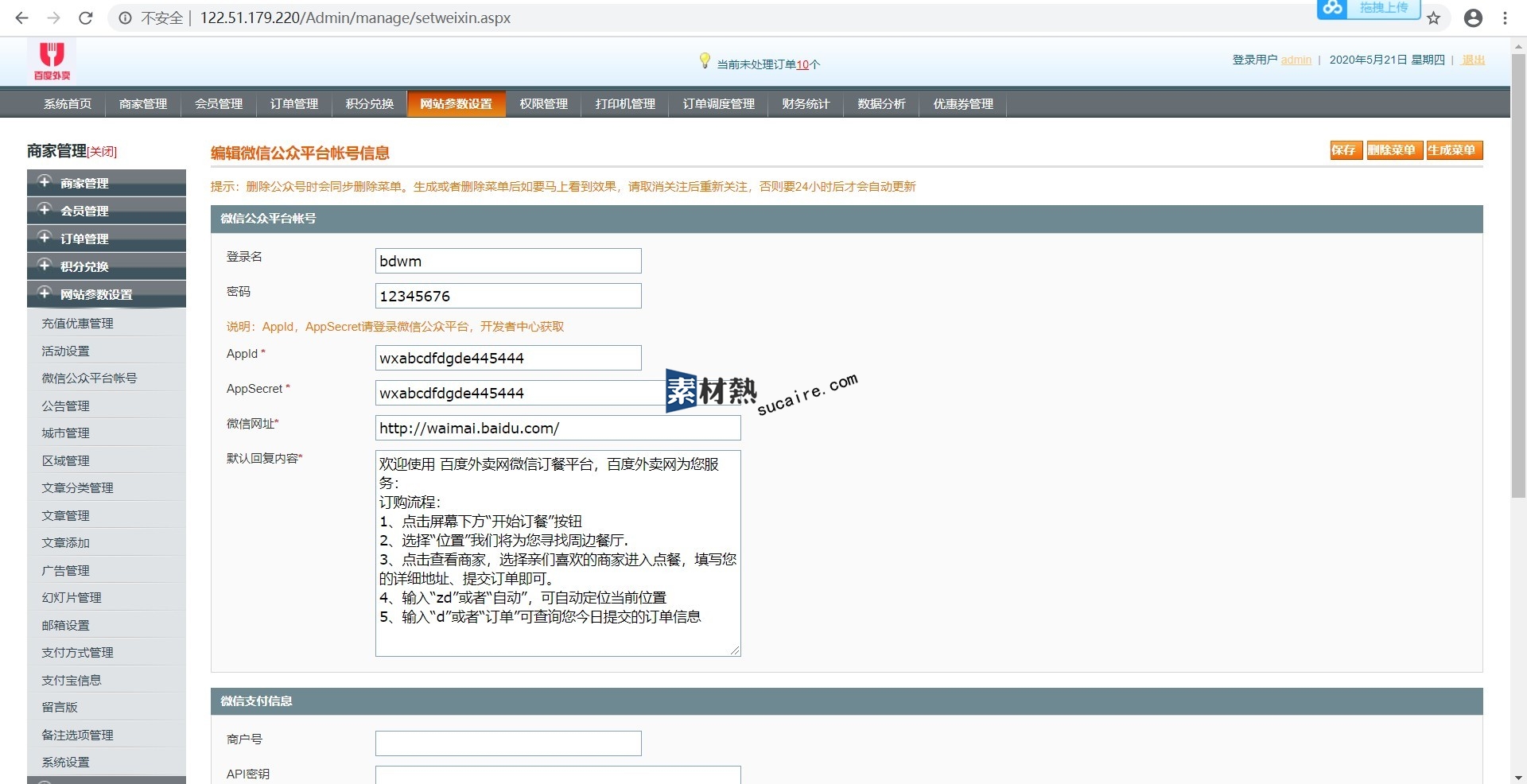The height and width of the screenshot is (784, 1527).
Task: Click the AppId input field
Action: (x=507, y=358)
